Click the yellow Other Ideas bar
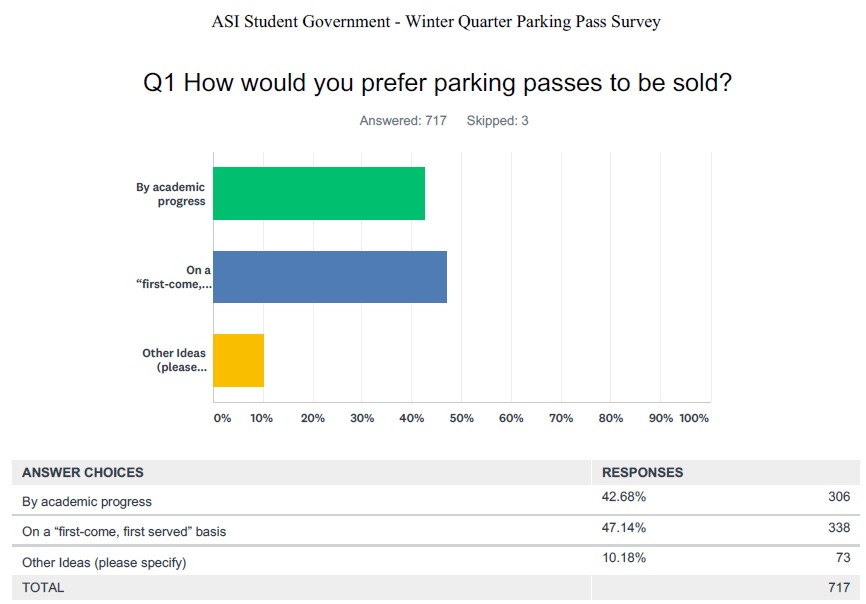 coord(239,361)
